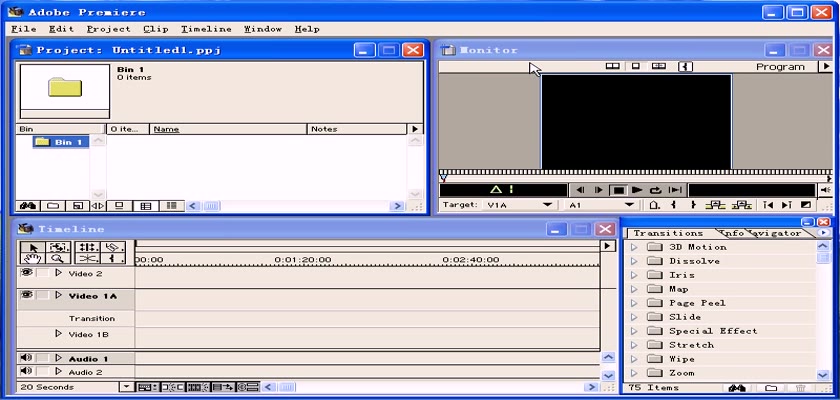Open the Project menu
The height and width of the screenshot is (400, 840).
pyautogui.click(x=109, y=29)
